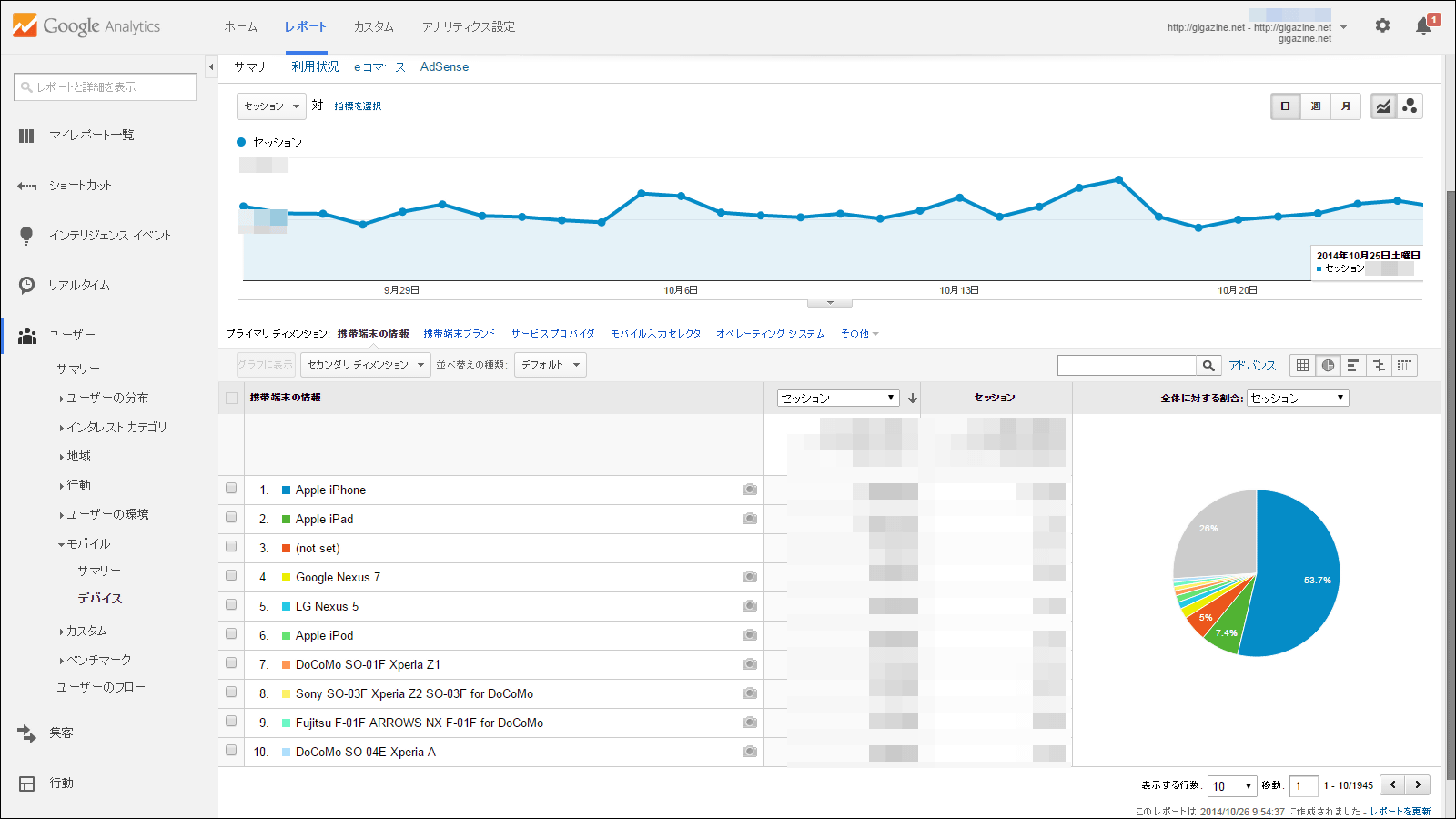Open the デフォルト sort type dropdown

pos(550,365)
